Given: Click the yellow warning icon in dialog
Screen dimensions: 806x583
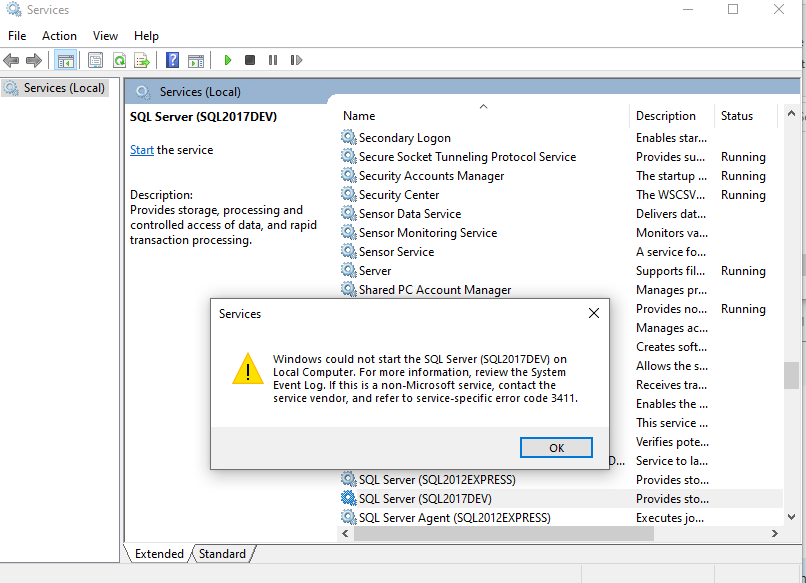Looking at the screenshot, I should coord(248,369).
